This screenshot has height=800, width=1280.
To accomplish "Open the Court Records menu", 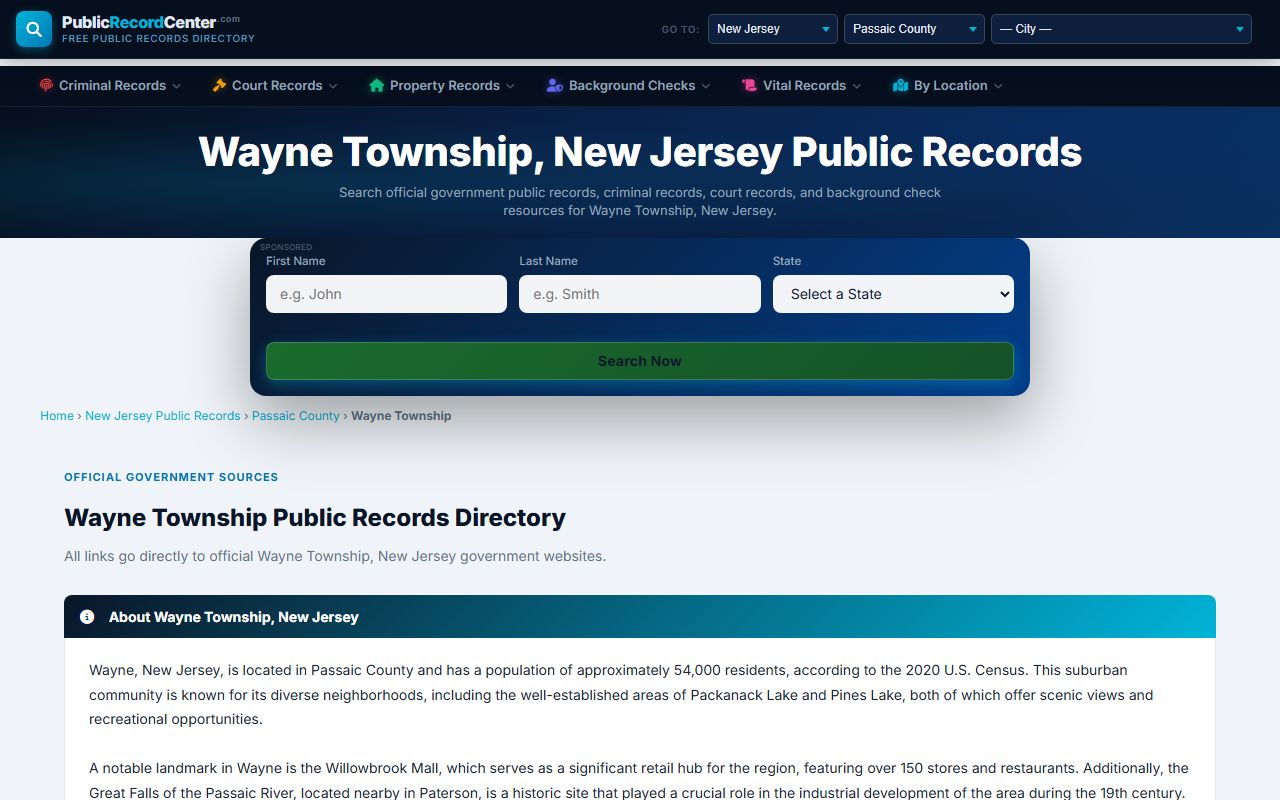I will (x=275, y=86).
